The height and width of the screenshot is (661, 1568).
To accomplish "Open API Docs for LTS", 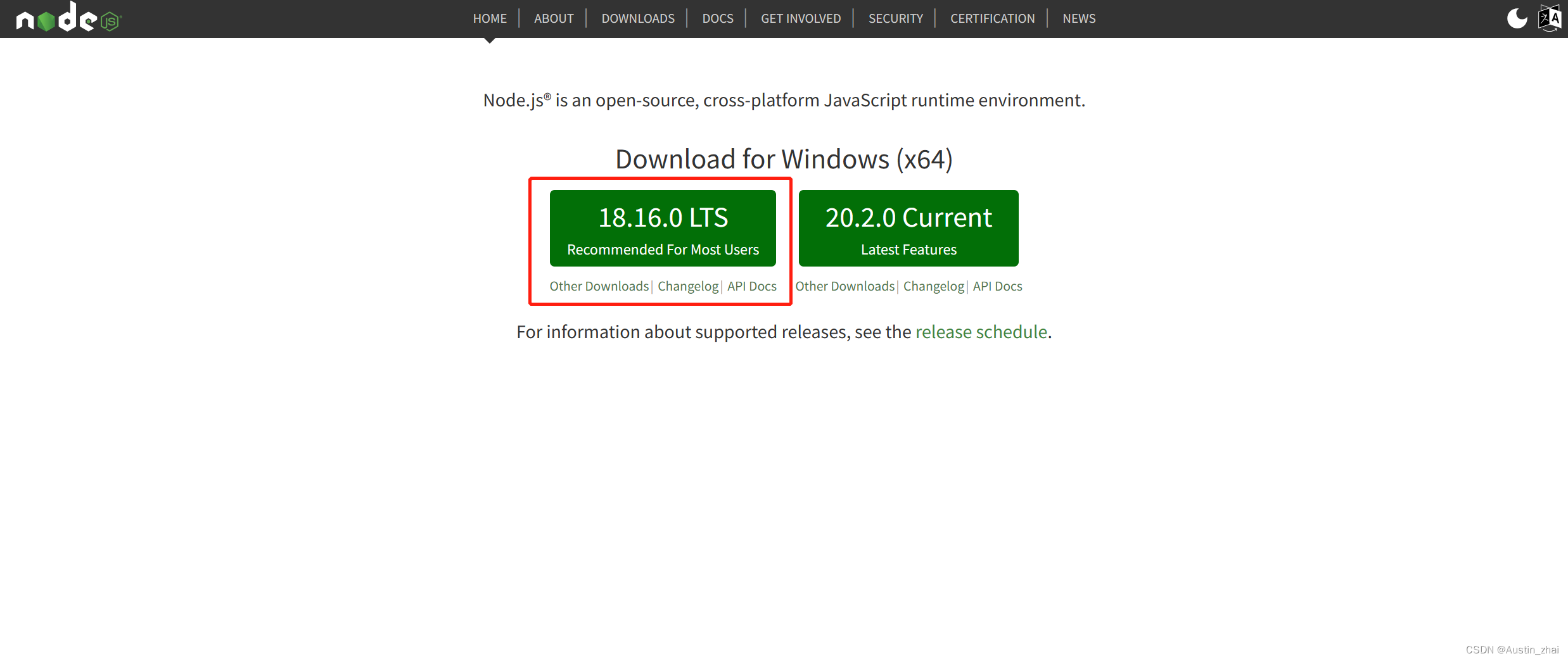I will (x=752, y=286).
